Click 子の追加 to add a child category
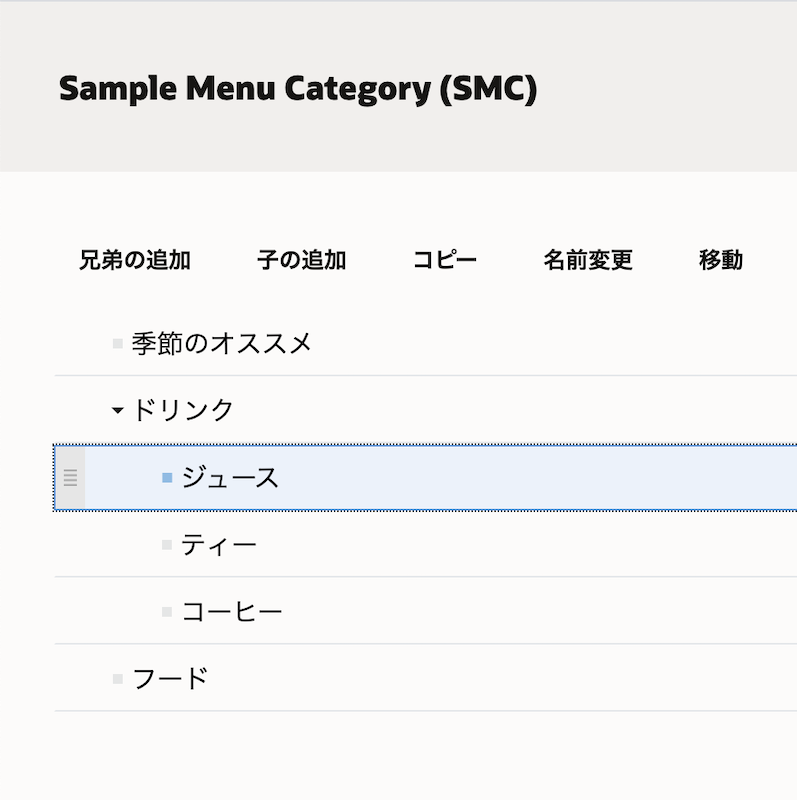This screenshot has width=797, height=800. coord(301,260)
